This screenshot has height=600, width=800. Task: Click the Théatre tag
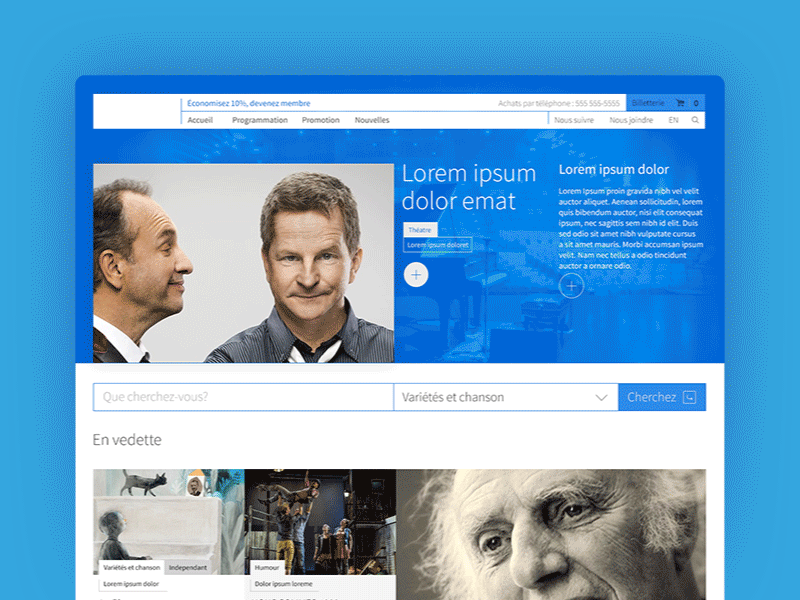click(x=420, y=230)
